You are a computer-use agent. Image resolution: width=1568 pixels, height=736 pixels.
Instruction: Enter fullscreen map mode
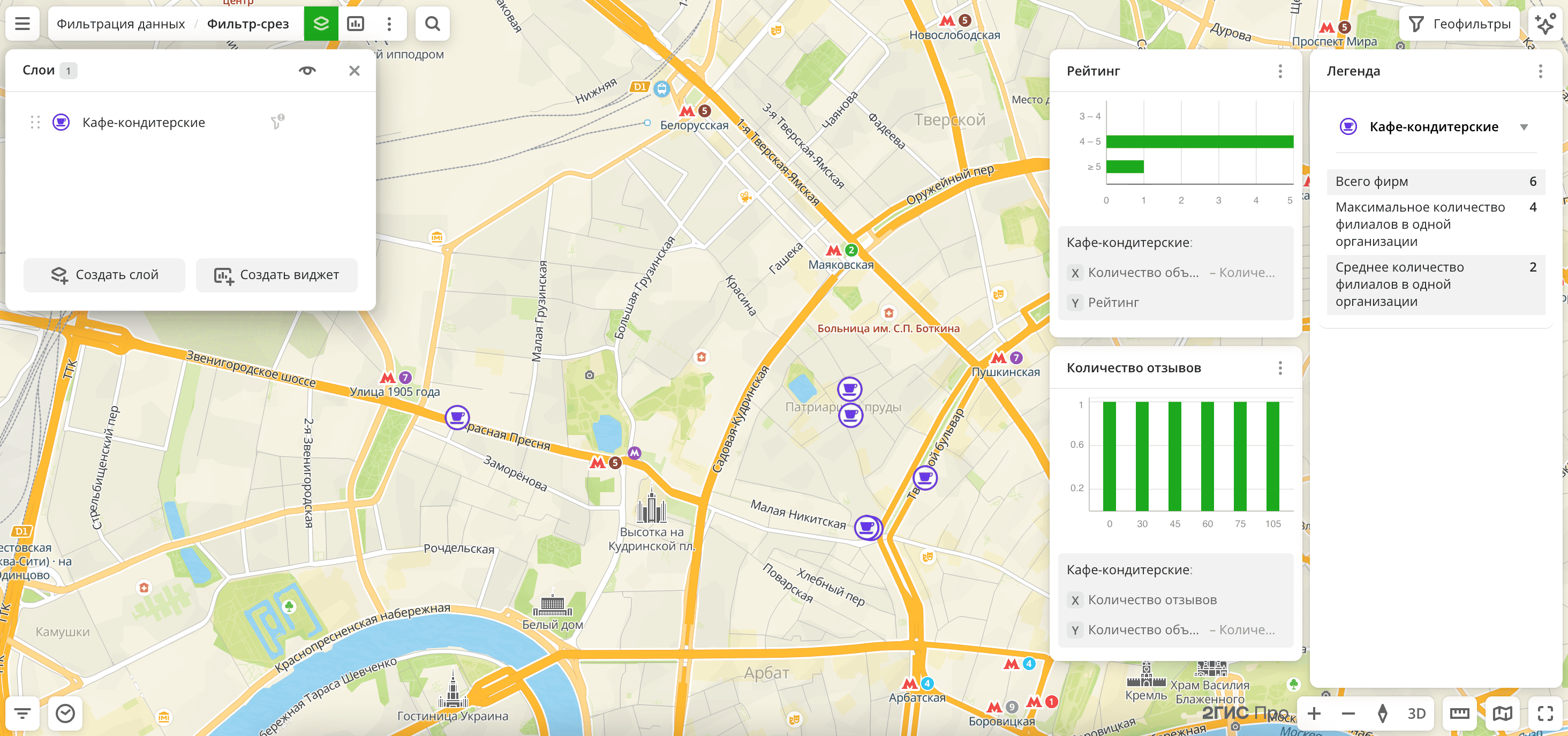tap(1545, 713)
